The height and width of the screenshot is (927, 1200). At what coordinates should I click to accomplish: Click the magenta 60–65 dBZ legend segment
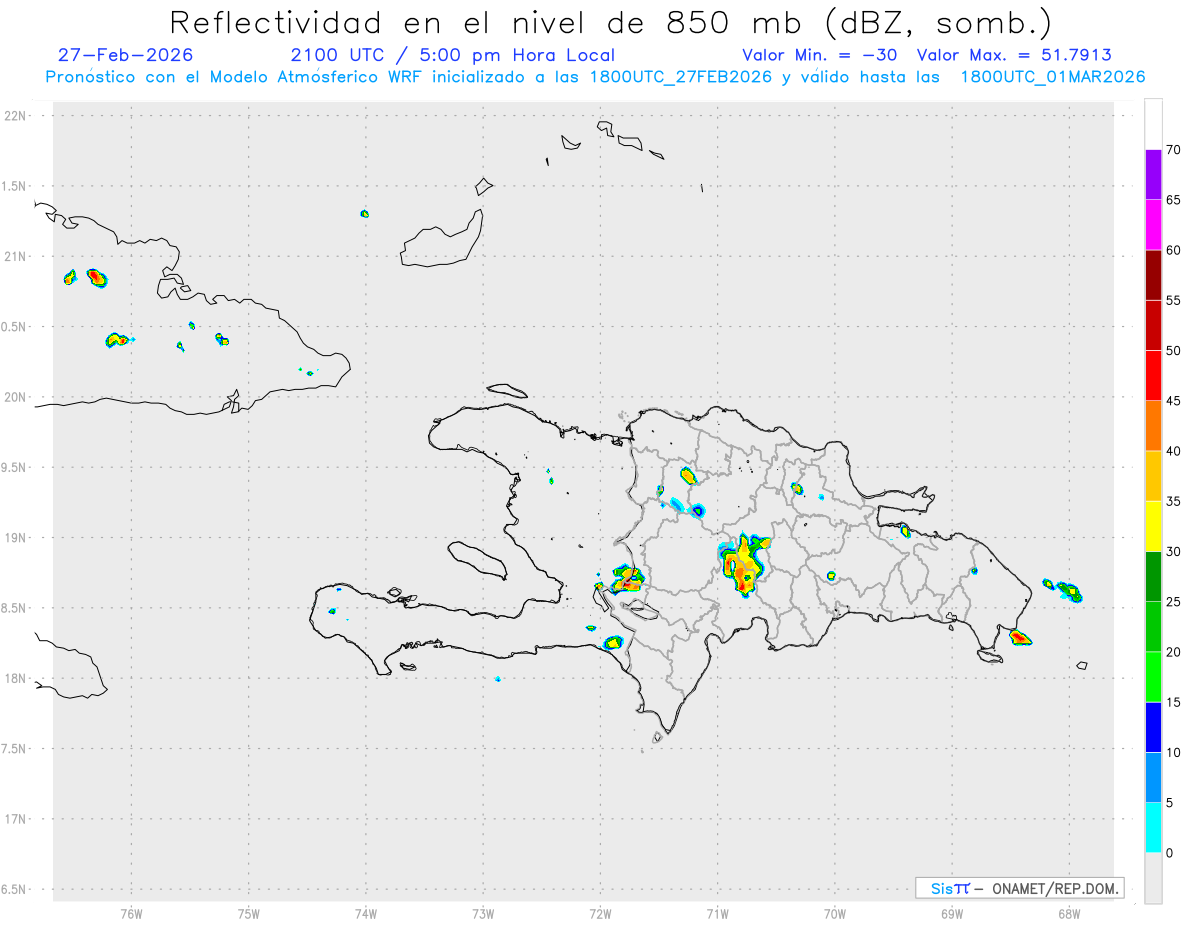coord(1153,224)
